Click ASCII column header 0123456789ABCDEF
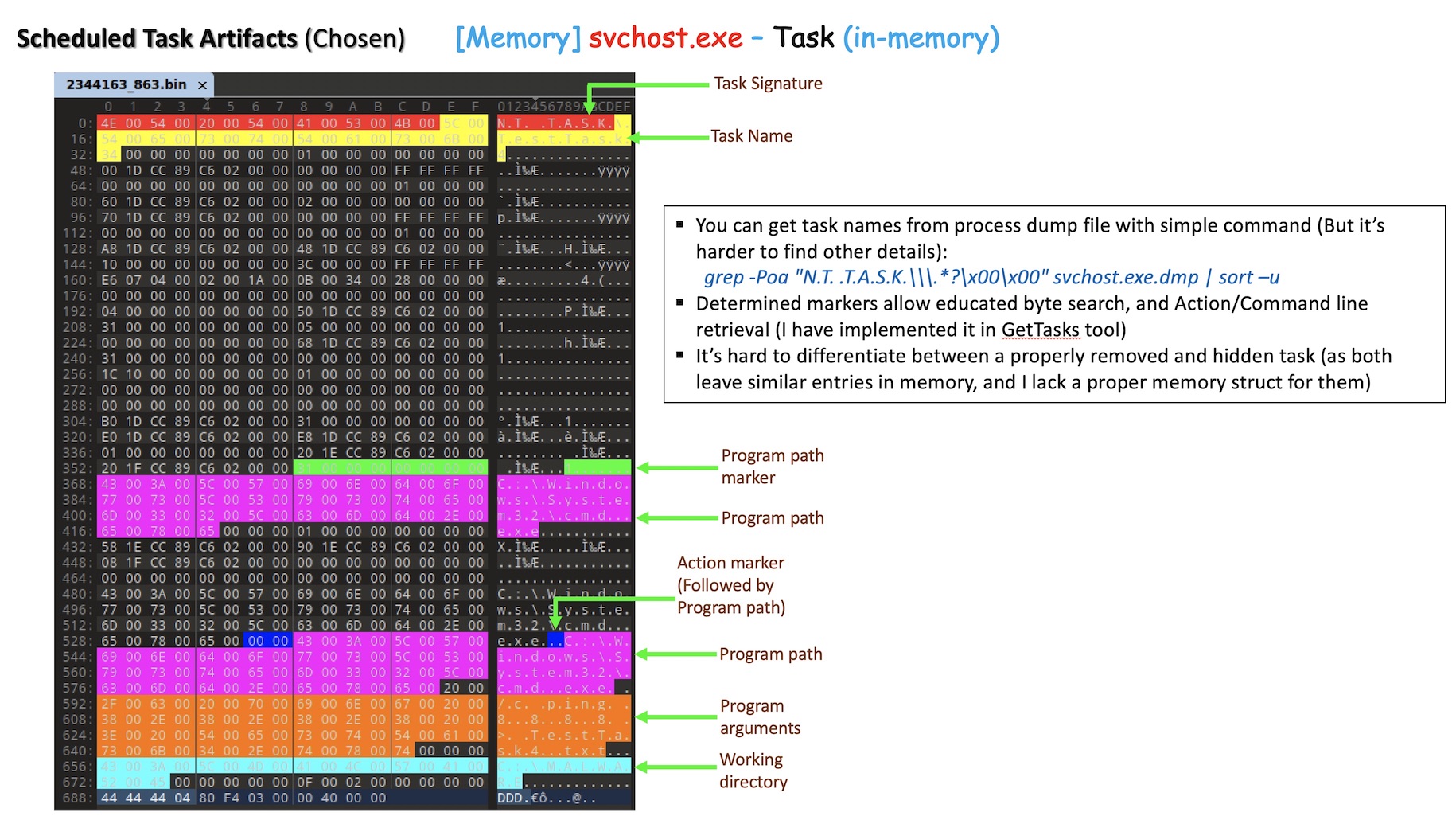 click(563, 107)
